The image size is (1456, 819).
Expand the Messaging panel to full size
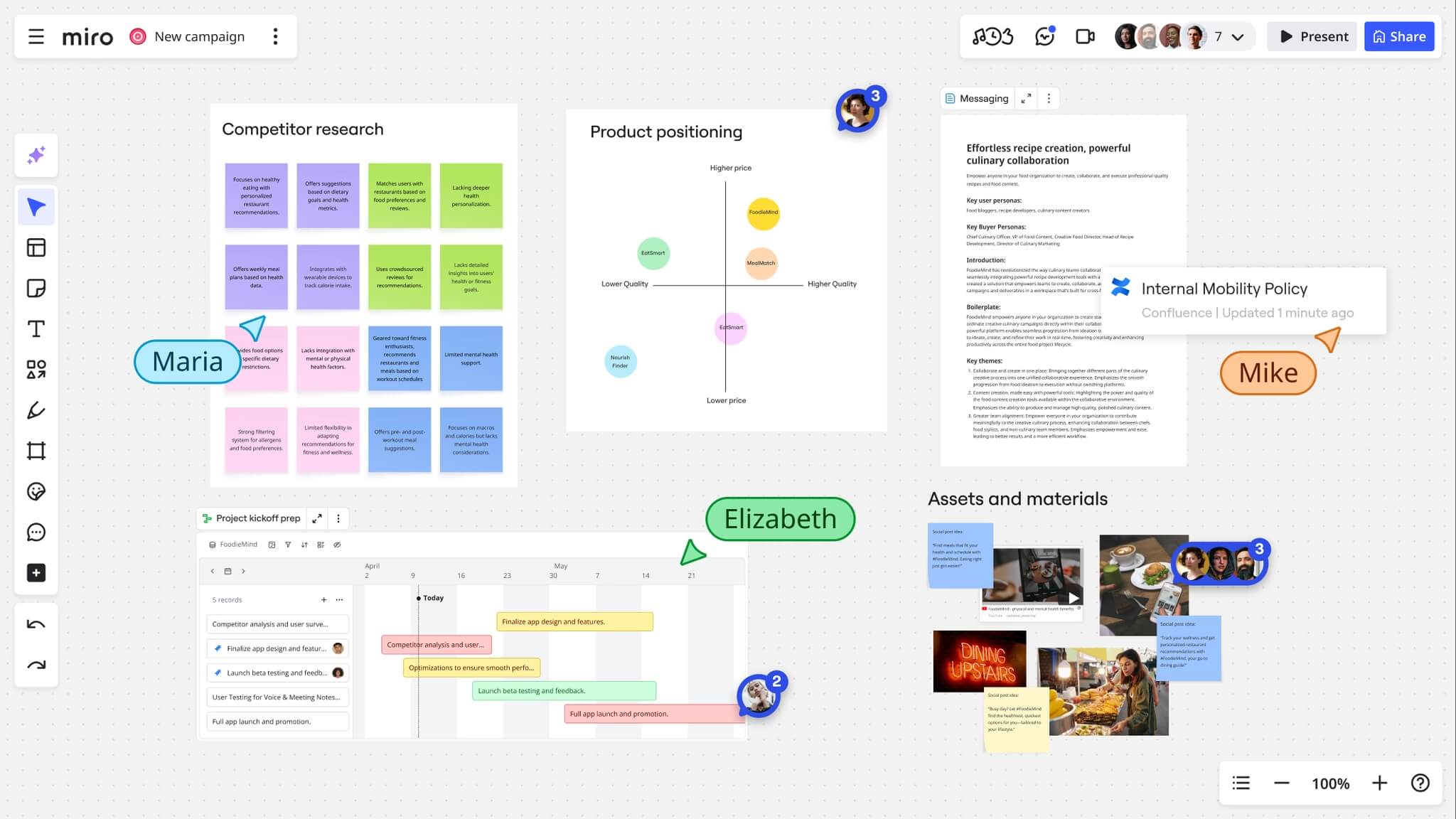point(1025,98)
